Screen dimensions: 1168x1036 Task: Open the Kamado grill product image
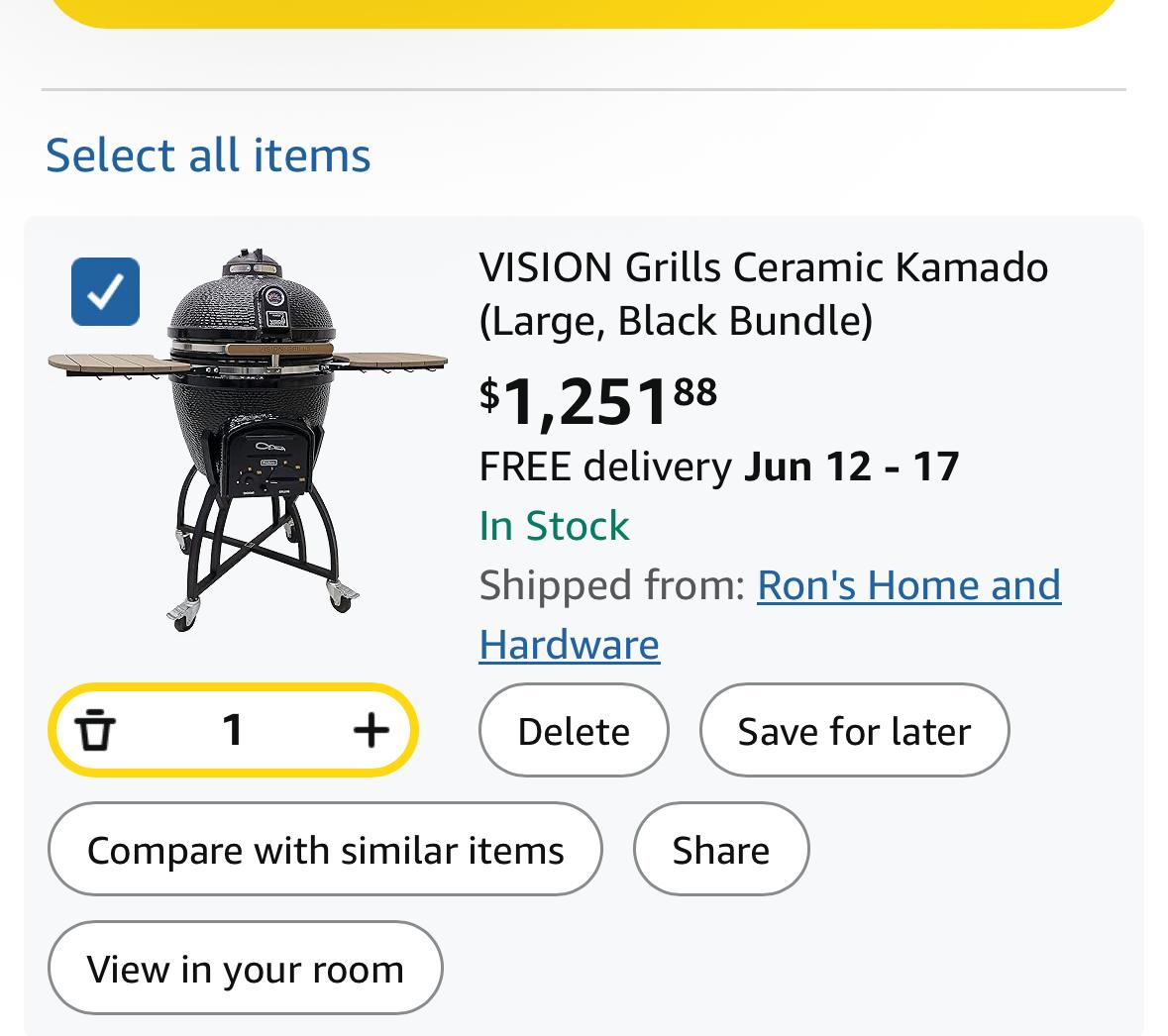point(248,440)
